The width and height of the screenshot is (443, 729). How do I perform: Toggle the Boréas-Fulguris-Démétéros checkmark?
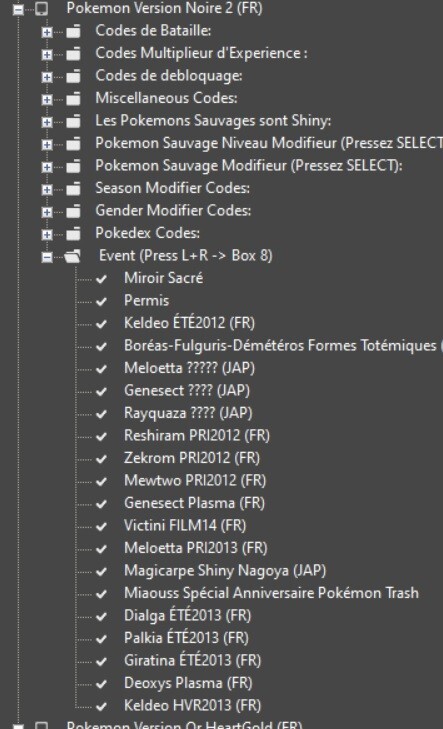click(101, 346)
